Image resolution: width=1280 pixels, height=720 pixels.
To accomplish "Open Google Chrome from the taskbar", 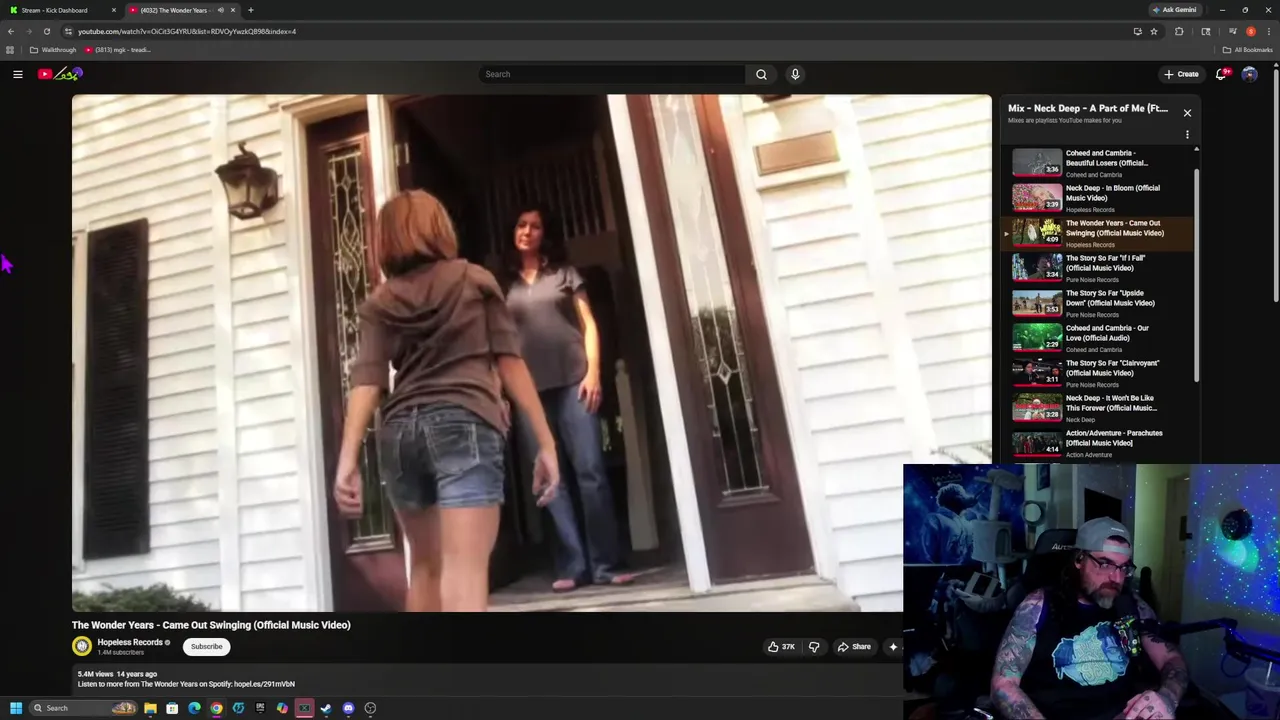I will pyautogui.click(x=216, y=708).
